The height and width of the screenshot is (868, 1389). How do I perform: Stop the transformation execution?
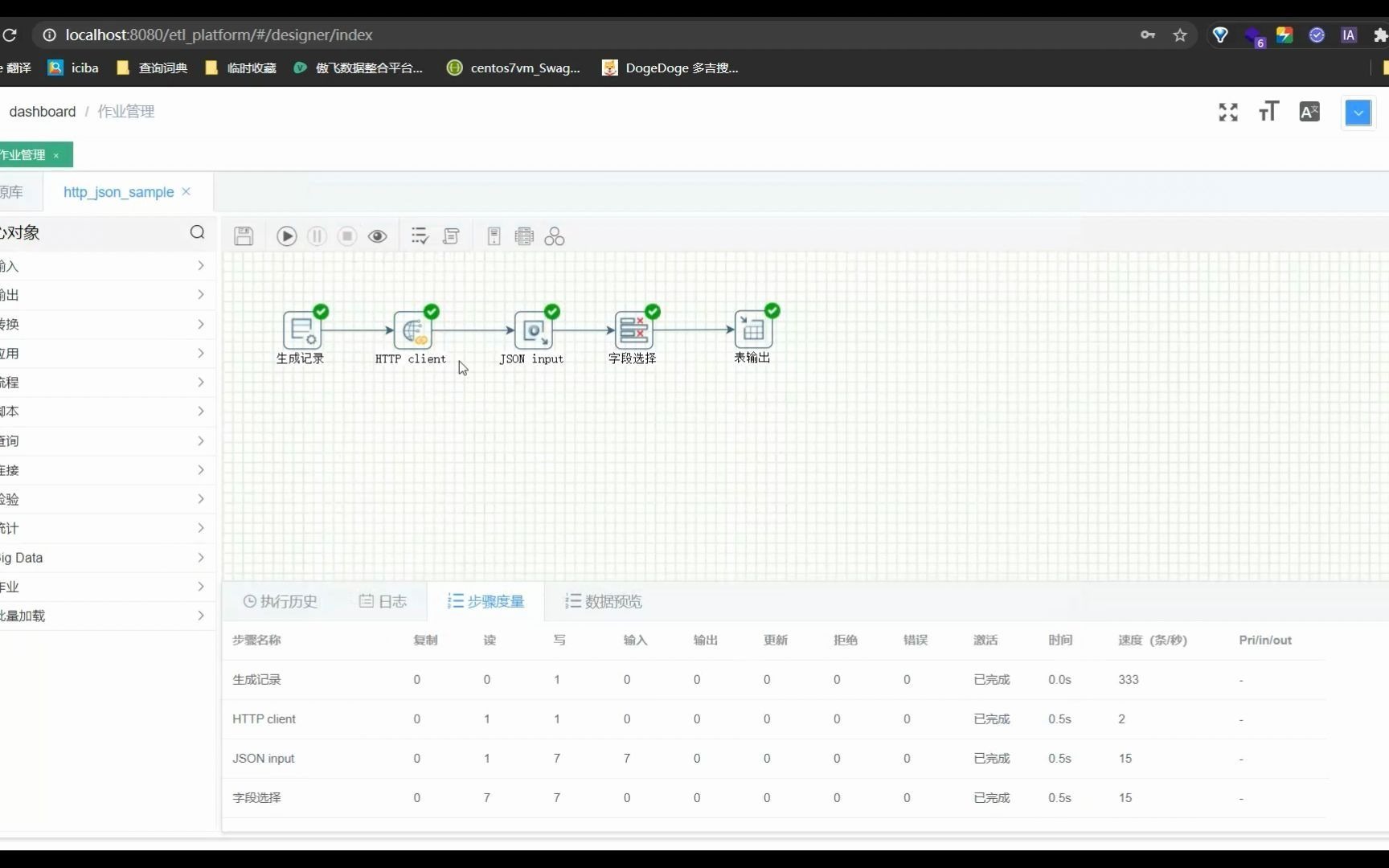[347, 235]
